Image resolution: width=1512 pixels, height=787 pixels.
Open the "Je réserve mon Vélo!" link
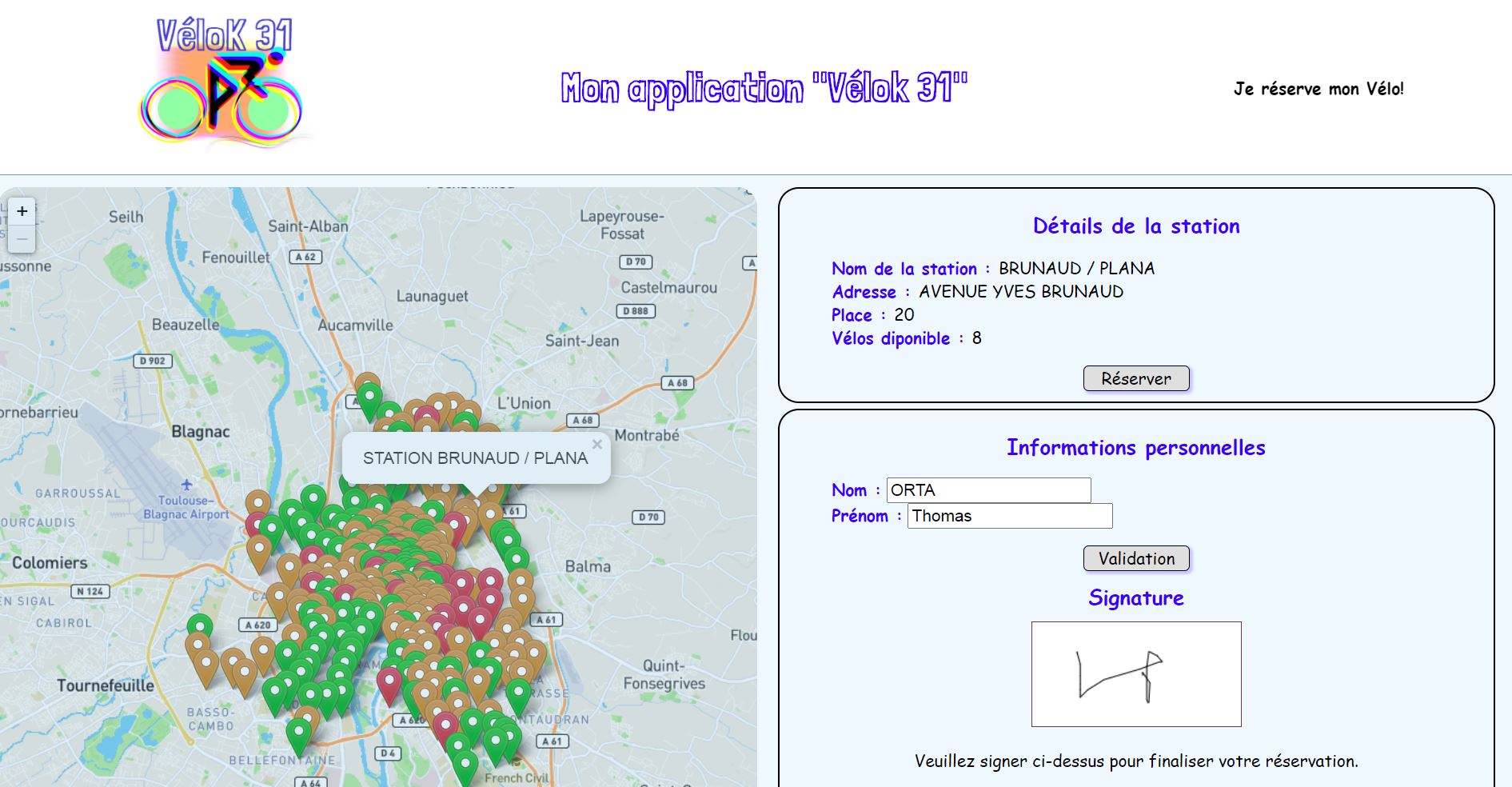[x=1318, y=89]
